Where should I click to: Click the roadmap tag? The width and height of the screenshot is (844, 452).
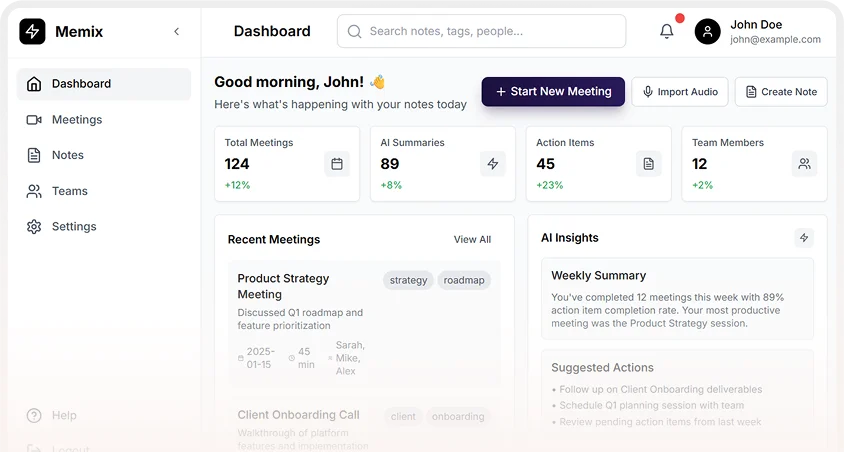click(464, 280)
